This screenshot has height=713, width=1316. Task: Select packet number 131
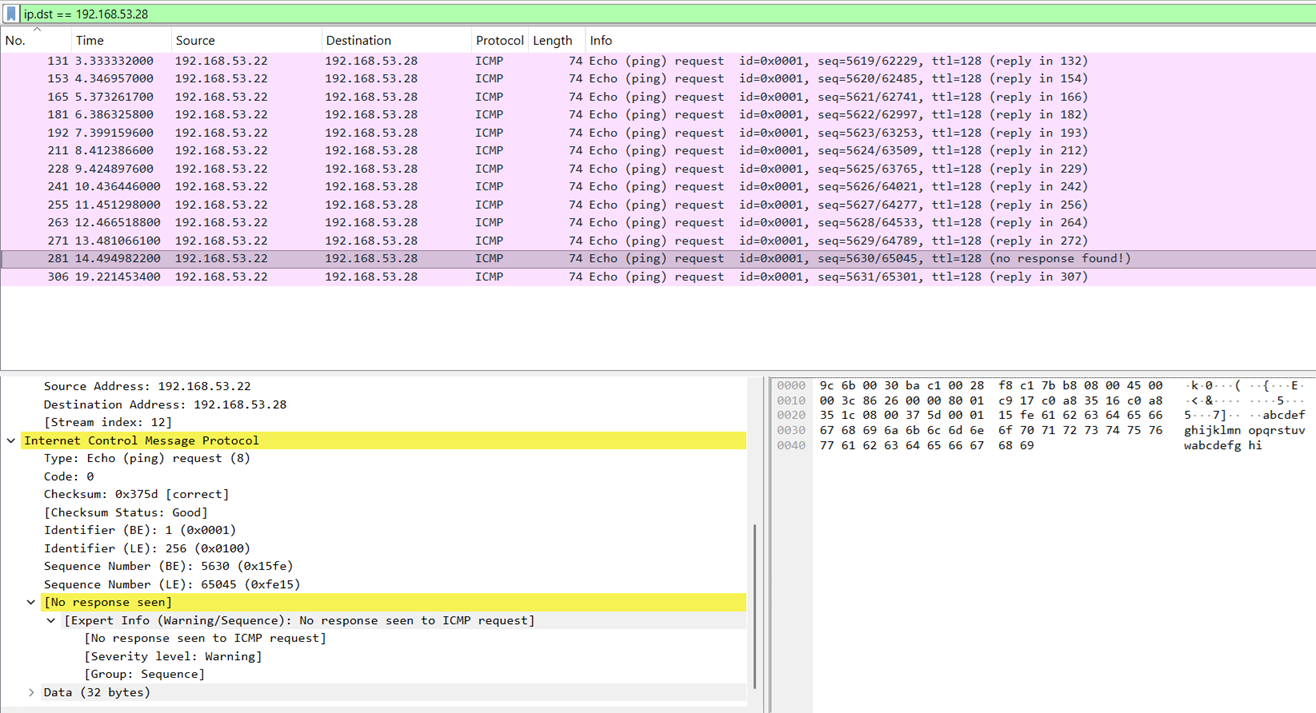[658, 61]
